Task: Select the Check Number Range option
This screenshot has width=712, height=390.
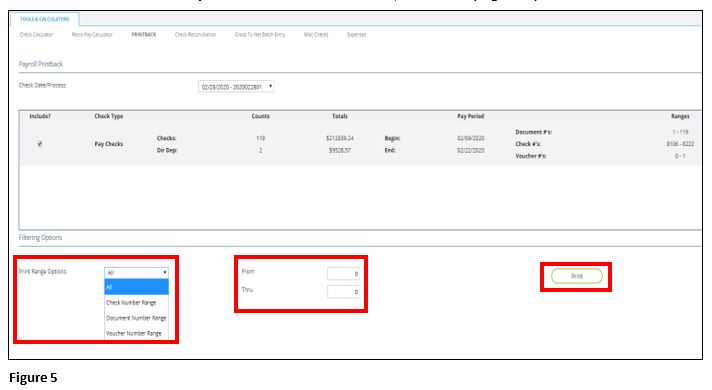Action: point(136,302)
